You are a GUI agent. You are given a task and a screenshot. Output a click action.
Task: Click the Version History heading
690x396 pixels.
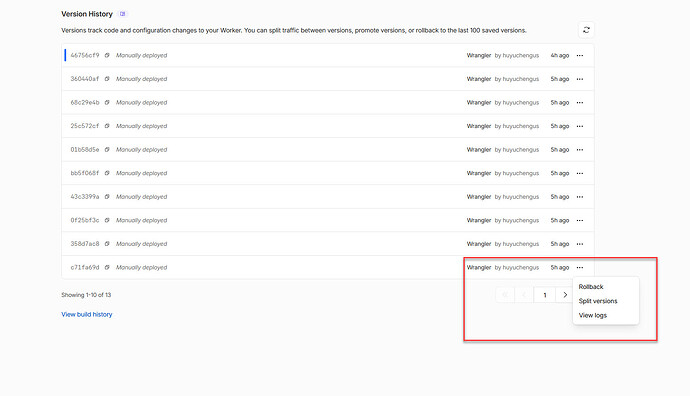click(87, 14)
